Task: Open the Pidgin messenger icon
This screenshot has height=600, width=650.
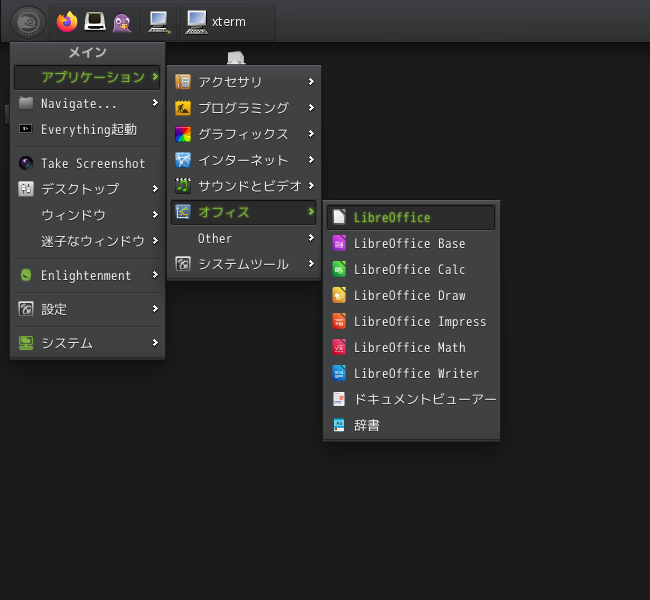Action: point(122,22)
